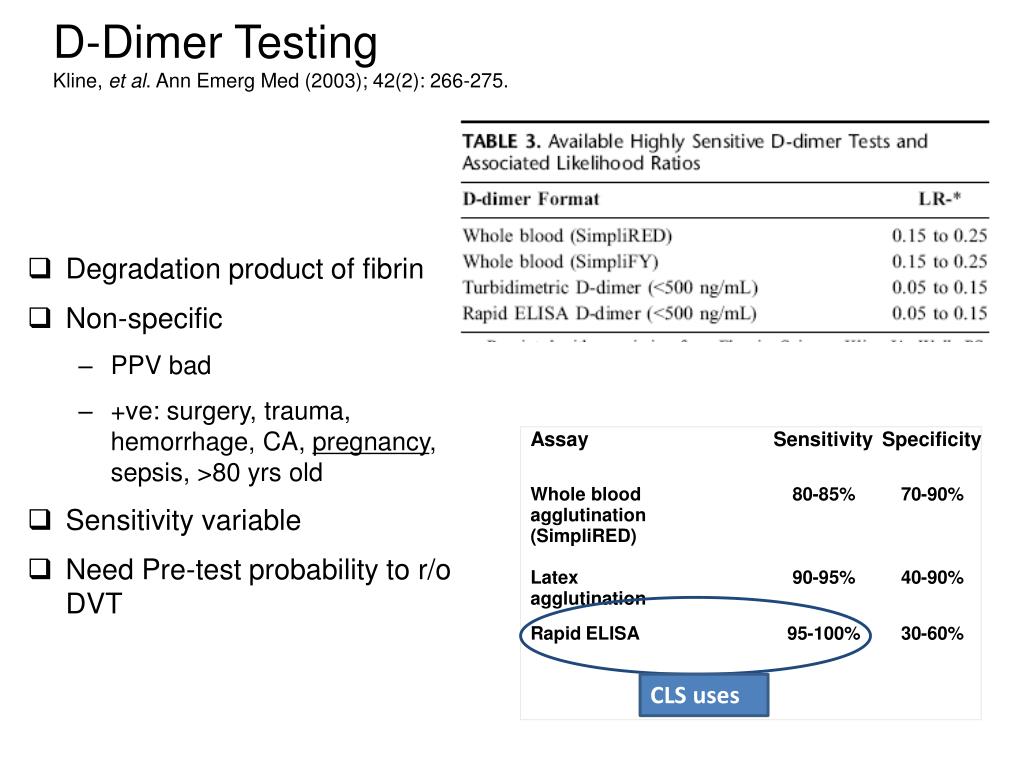Click the checkbox bullet beside Sensitivity variable
This screenshot has width=1024, height=768.
[40, 520]
